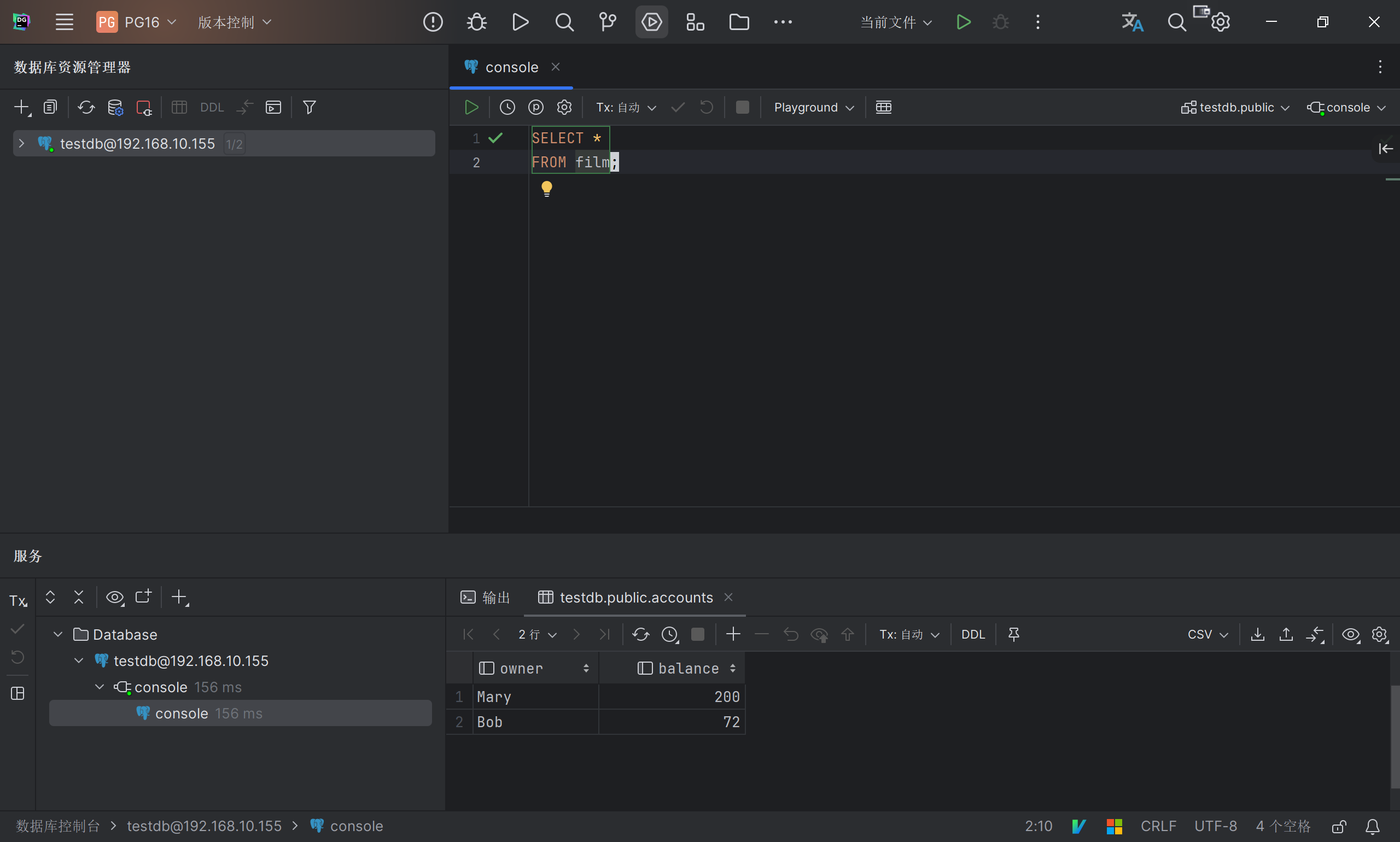Expand testdb@192.168.10.155 in database explorer
Screen dimensions: 1400x842
pyautogui.click(x=21, y=143)
